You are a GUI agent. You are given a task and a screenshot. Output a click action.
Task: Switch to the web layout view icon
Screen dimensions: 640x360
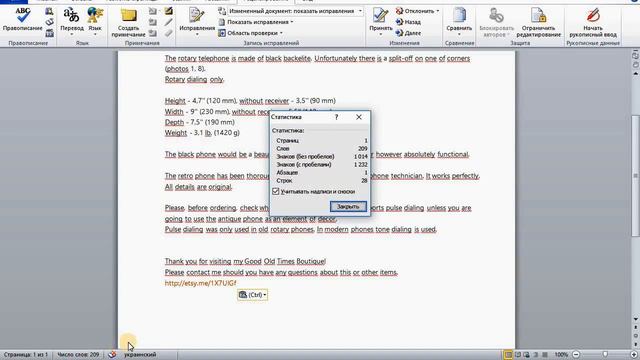[527, 355]
